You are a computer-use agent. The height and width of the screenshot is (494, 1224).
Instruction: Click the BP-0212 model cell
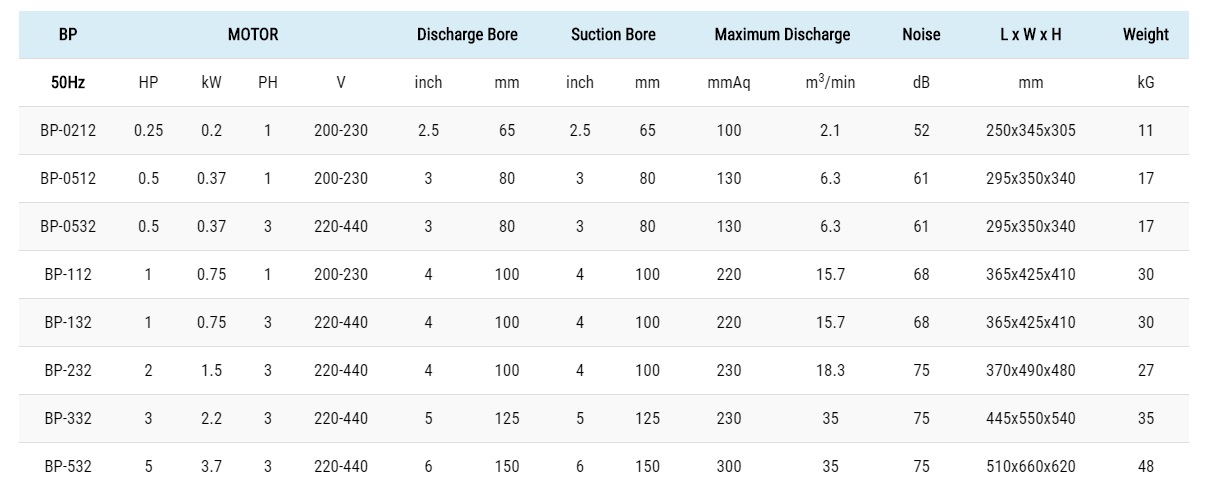point(68,130)
